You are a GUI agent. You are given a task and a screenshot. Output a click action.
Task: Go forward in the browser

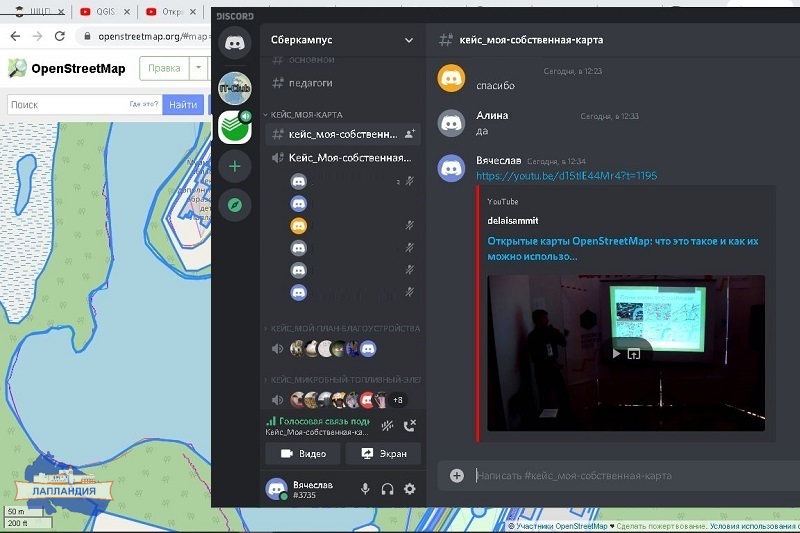click(37, 36)
